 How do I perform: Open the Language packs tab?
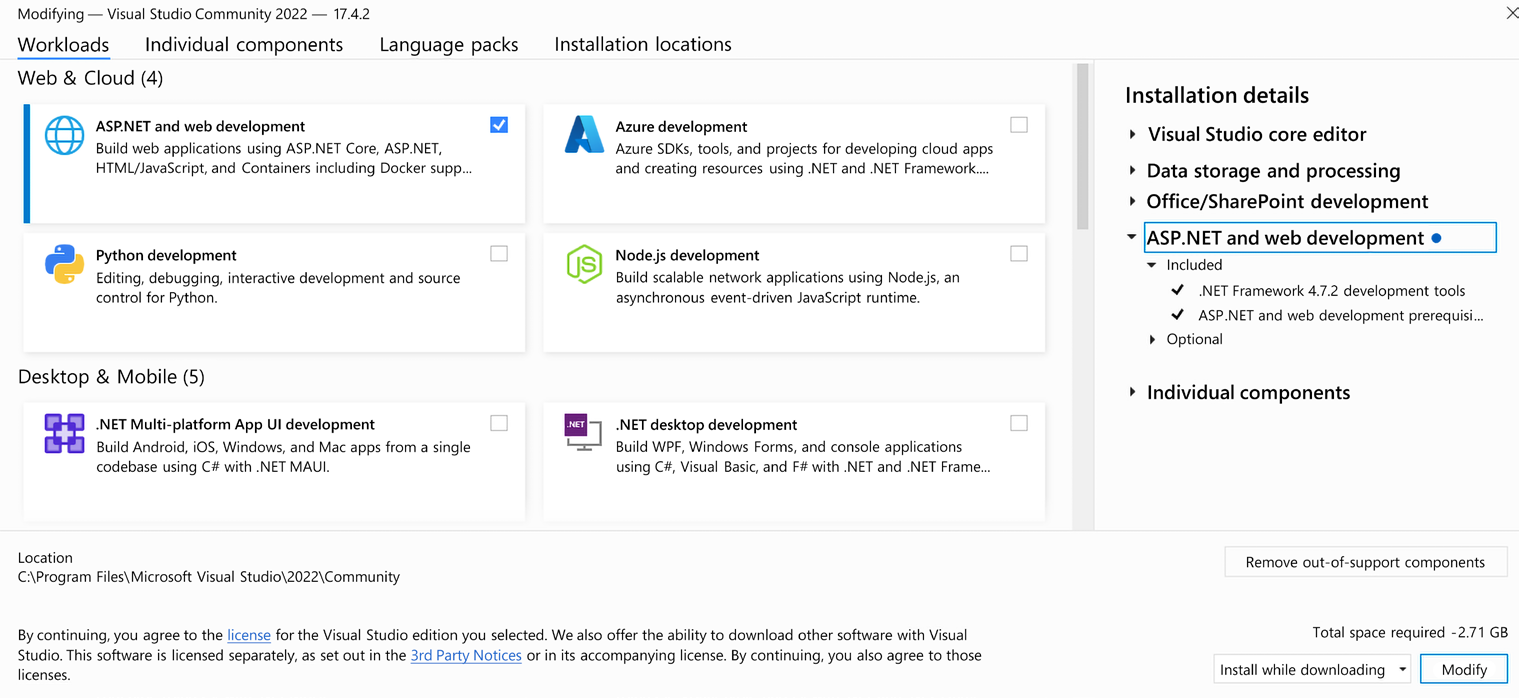point(449,44)
